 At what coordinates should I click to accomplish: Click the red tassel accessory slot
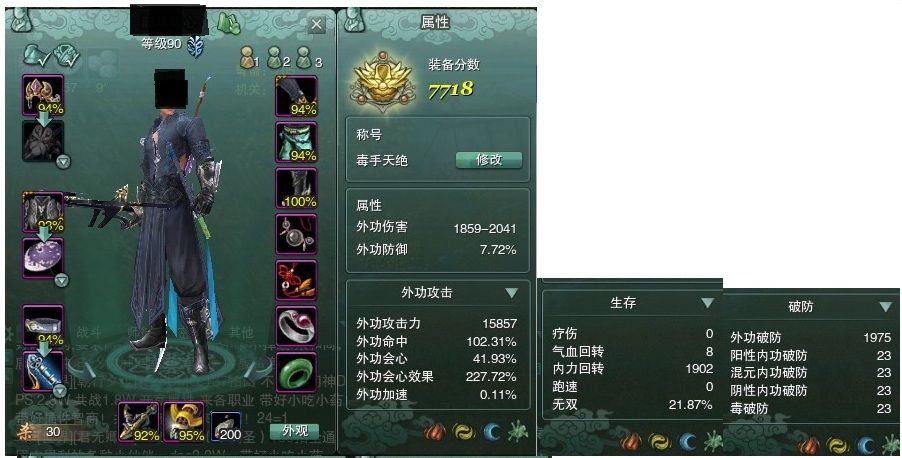tap(296, 280)
